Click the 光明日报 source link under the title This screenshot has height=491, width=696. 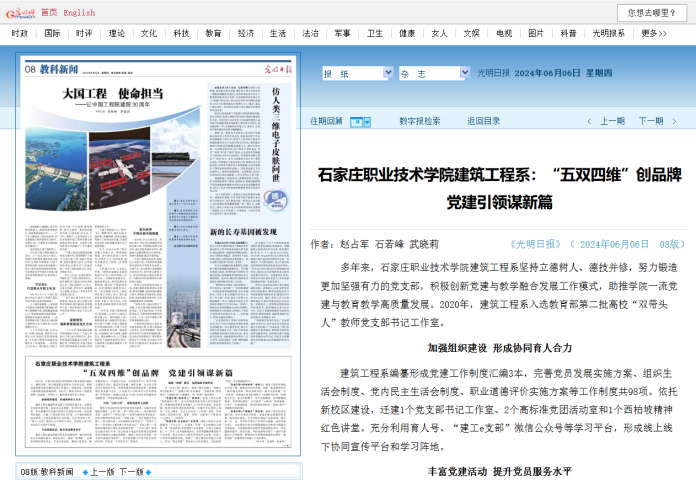pyautogui.click(x=535, y=244)
